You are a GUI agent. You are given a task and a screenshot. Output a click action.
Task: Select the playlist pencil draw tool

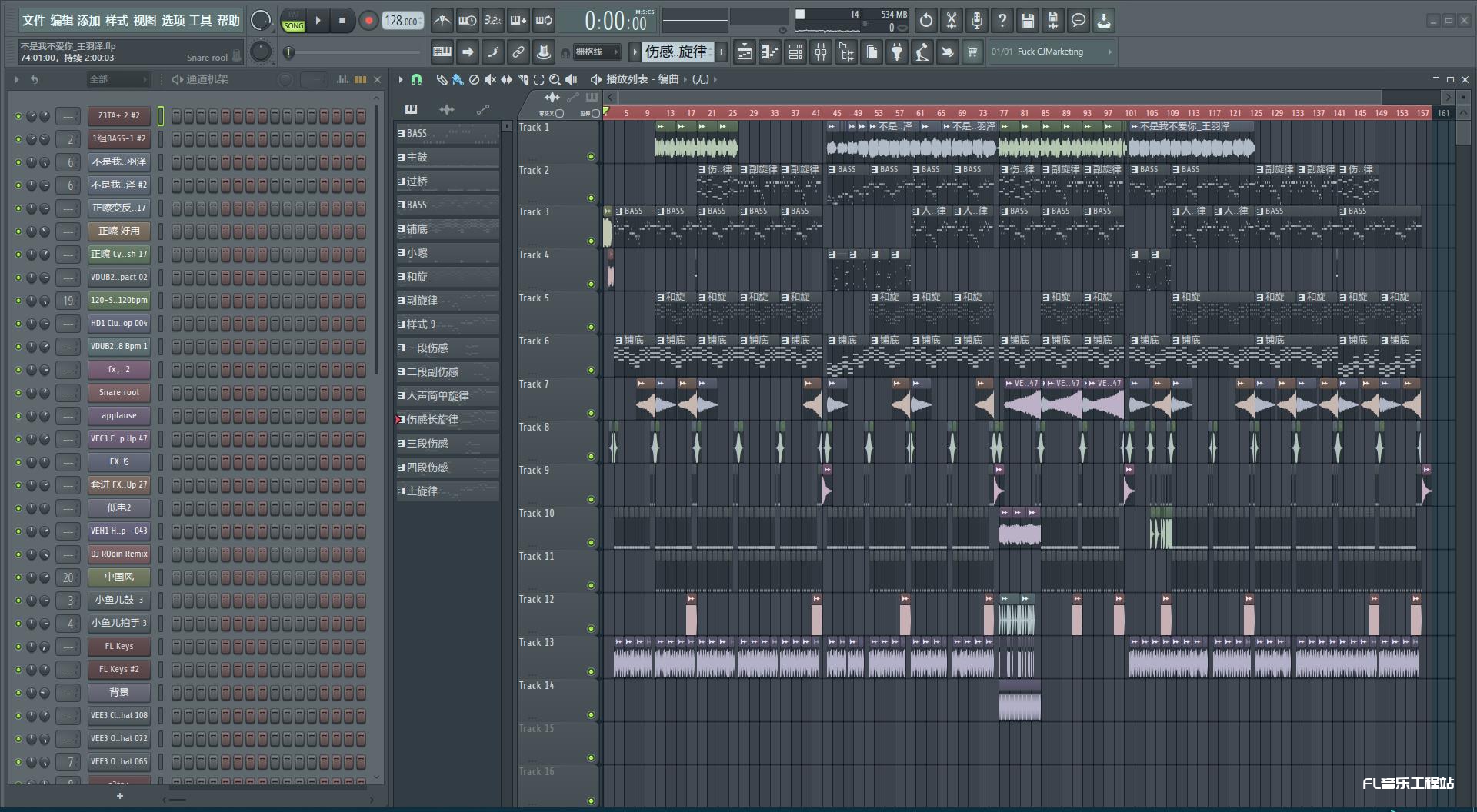tap(442, 79)
